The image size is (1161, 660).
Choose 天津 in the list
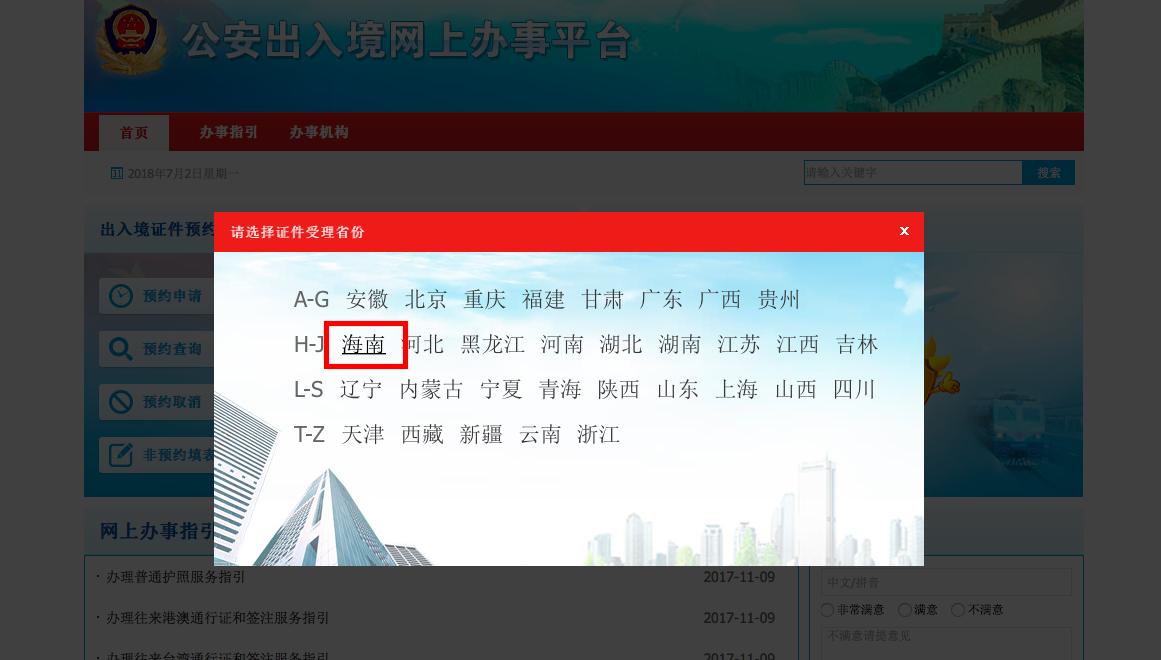coord(363,434)
